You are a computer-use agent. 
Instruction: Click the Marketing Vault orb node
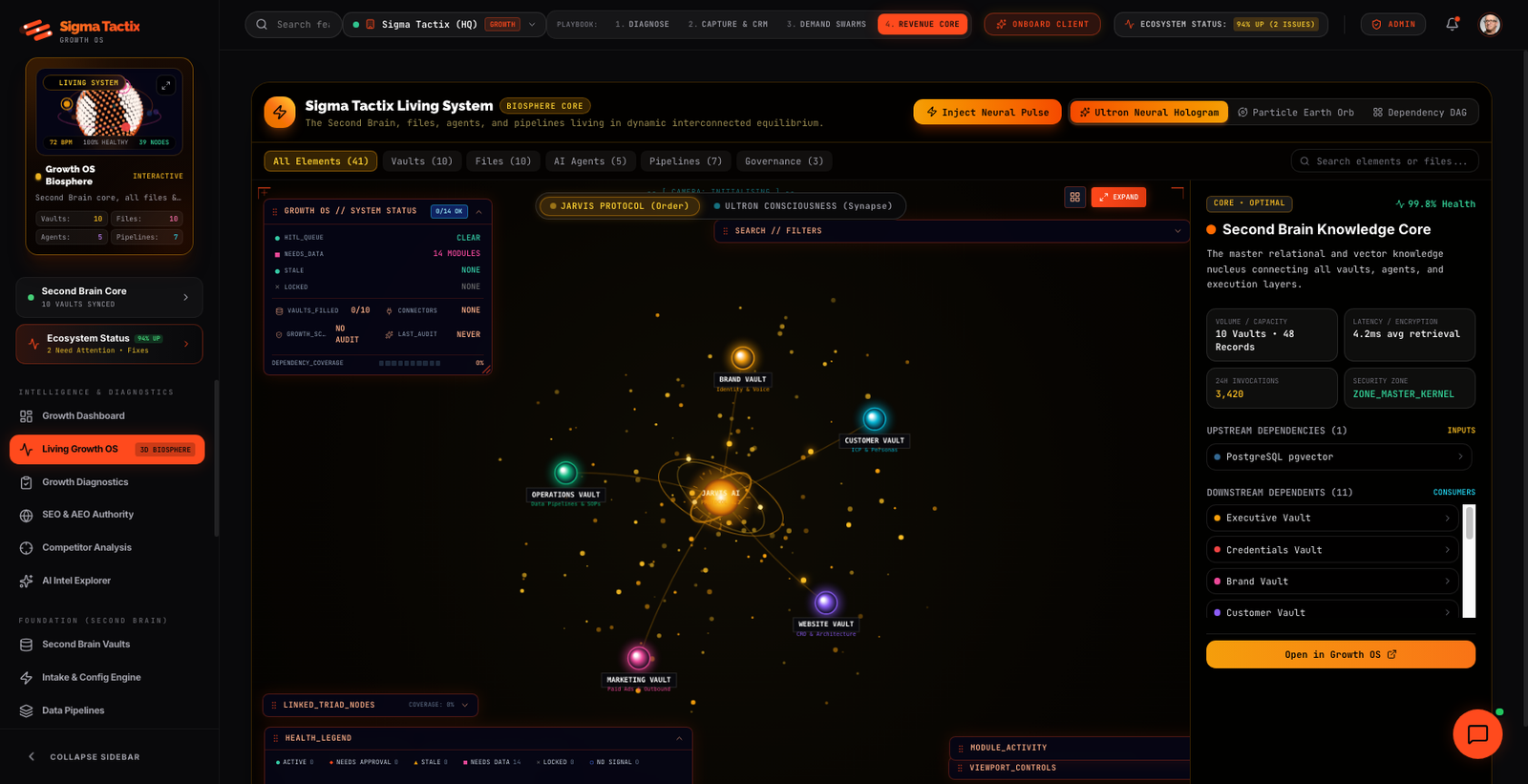[x=639, y=657]
